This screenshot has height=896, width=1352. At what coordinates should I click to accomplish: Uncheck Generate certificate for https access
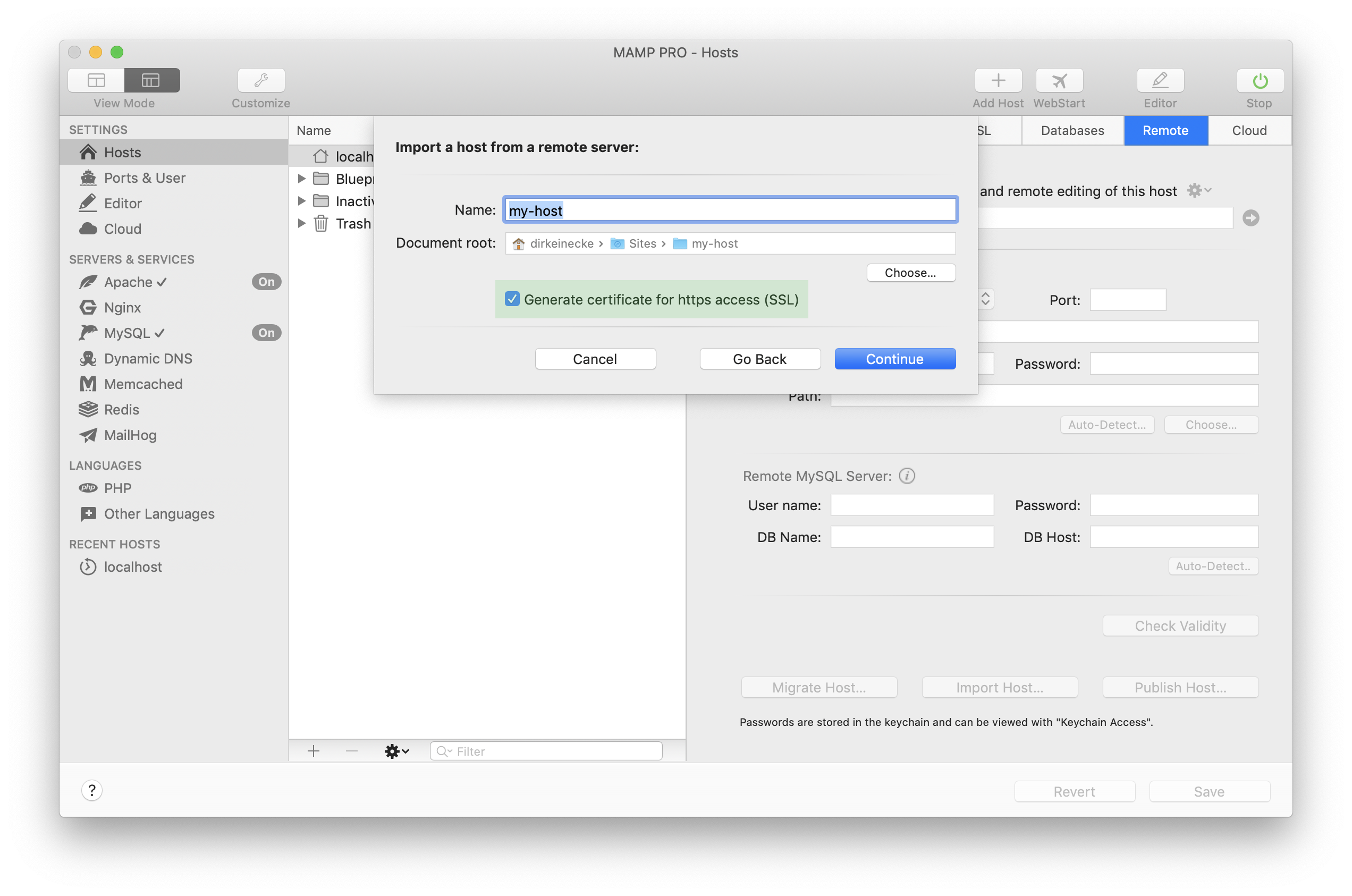[x=511, y=299]
